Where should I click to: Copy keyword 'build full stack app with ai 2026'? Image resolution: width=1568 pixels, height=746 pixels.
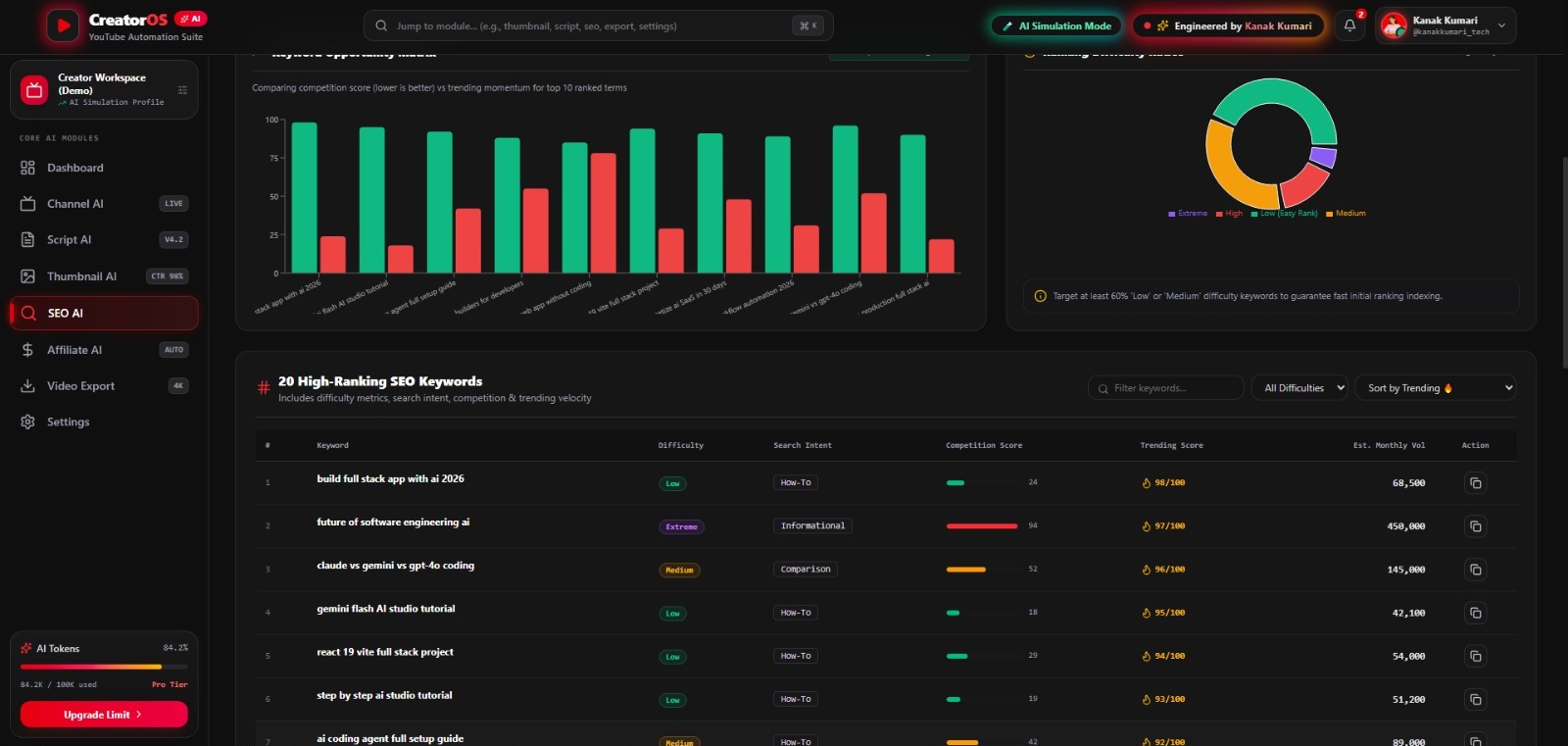(x=1475, y=483)
